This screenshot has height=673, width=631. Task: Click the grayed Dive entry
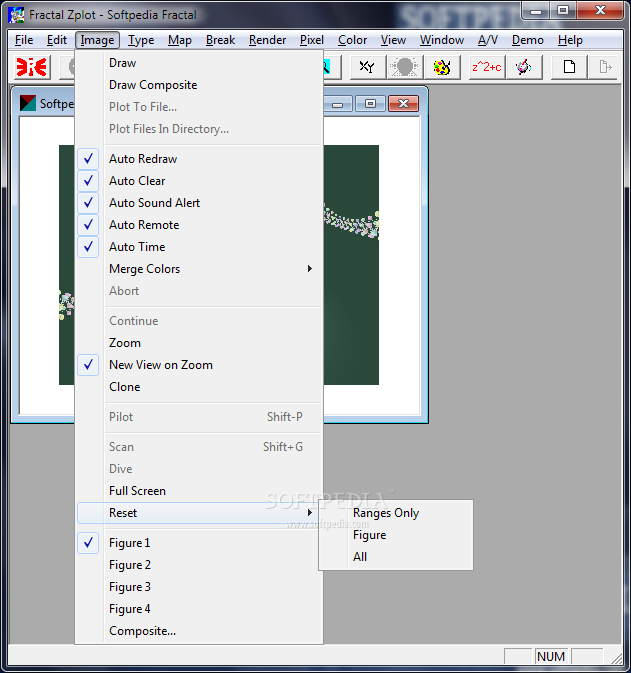[200, 469]
